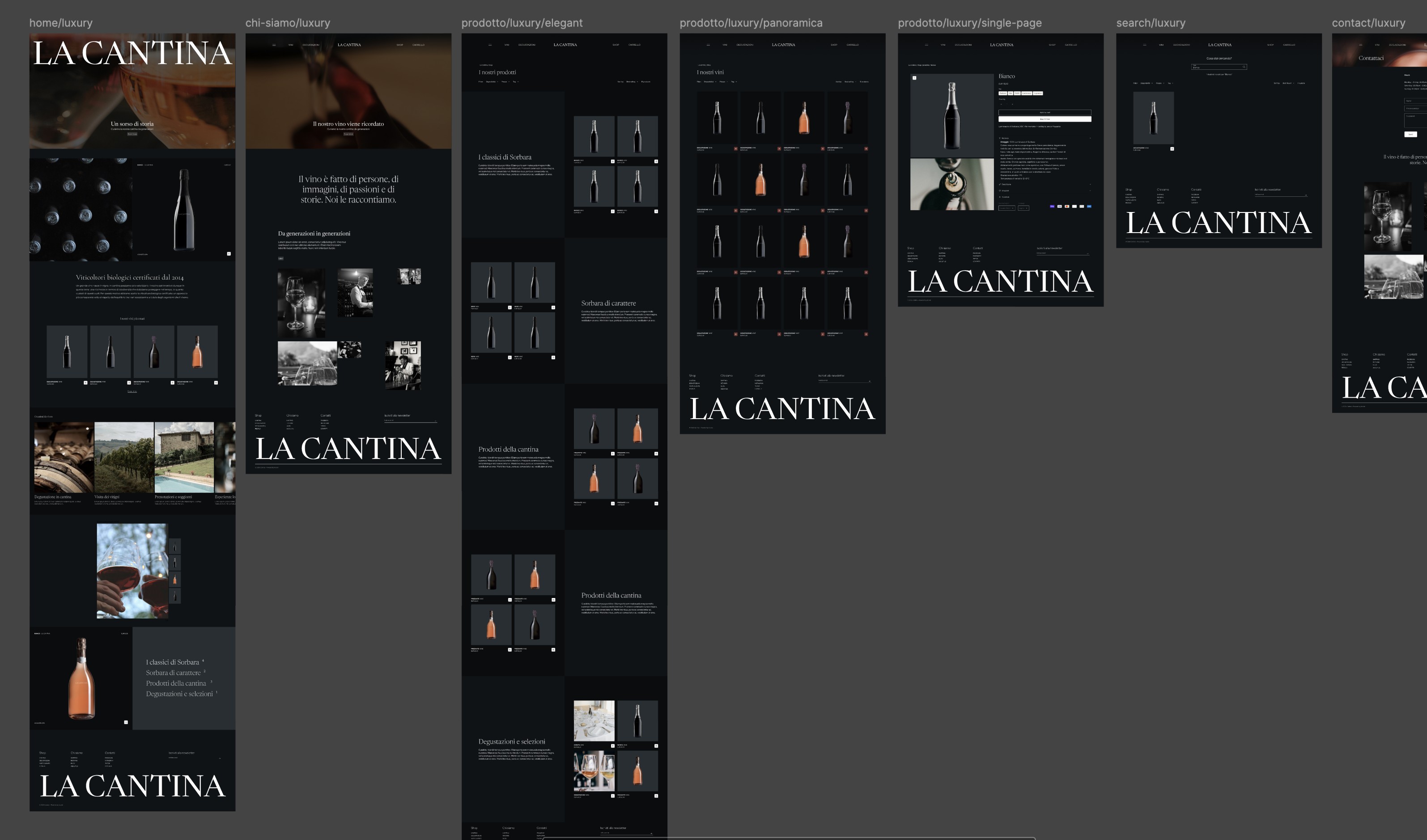
Task: Select the table setting photo in elegant frame
Action: click(594, 721)
